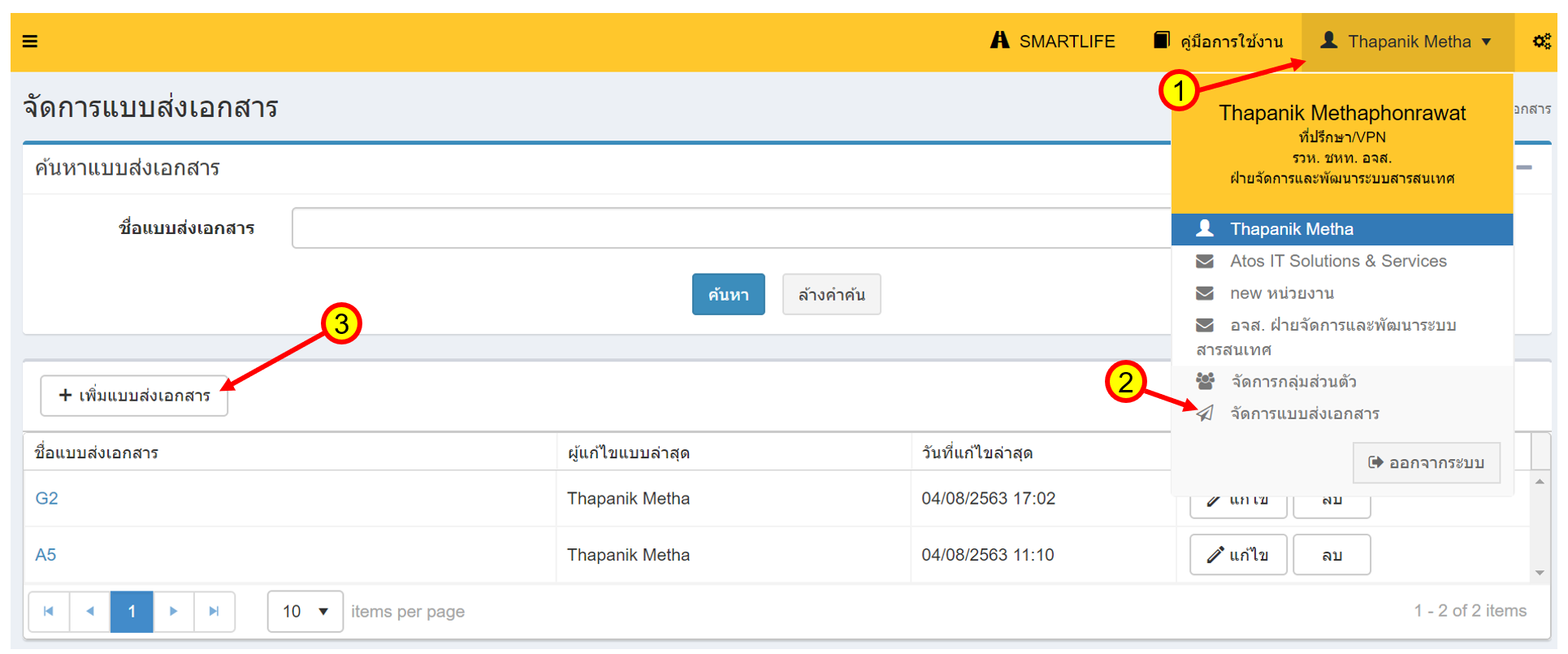Click ล้างค่าค้น to clear search
This screenshot has width=1568, height=654.
tap(830, 294)
